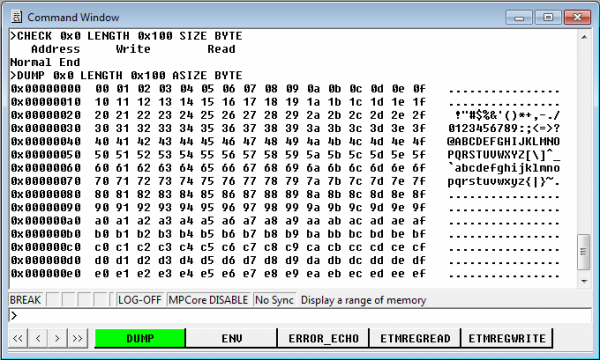Click the scroll down arrow of the output
The height and width of the screenshot is (360, 600).
pyautogui.click(x=584, y=281)
